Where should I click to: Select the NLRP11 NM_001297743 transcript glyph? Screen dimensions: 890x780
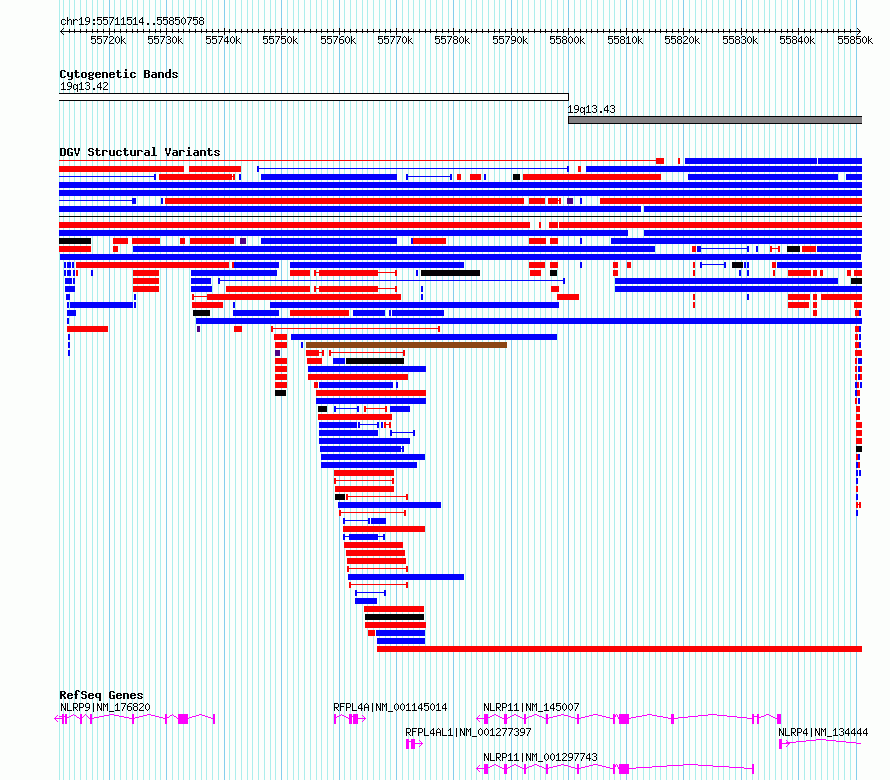point(615,769)
